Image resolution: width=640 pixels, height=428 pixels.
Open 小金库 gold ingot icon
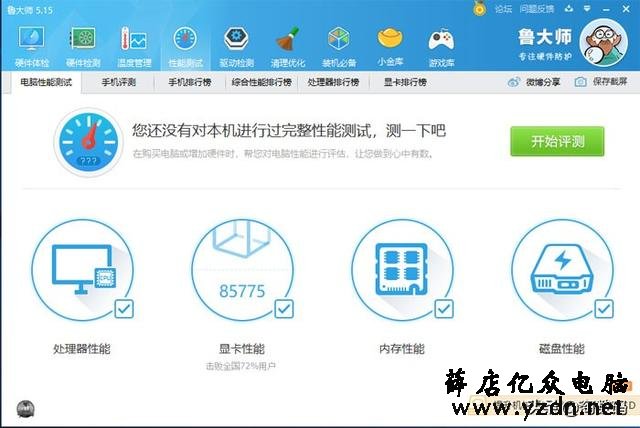click(390, 46)
